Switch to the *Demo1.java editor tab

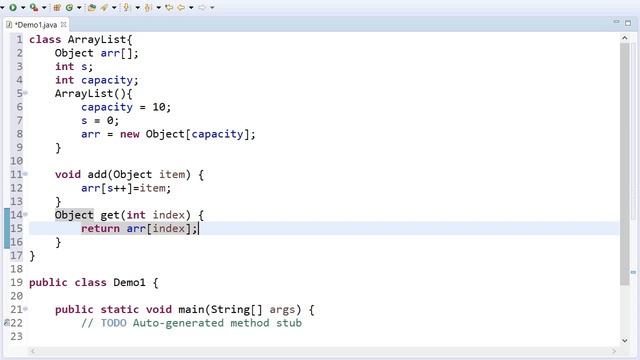click(35, 25)
